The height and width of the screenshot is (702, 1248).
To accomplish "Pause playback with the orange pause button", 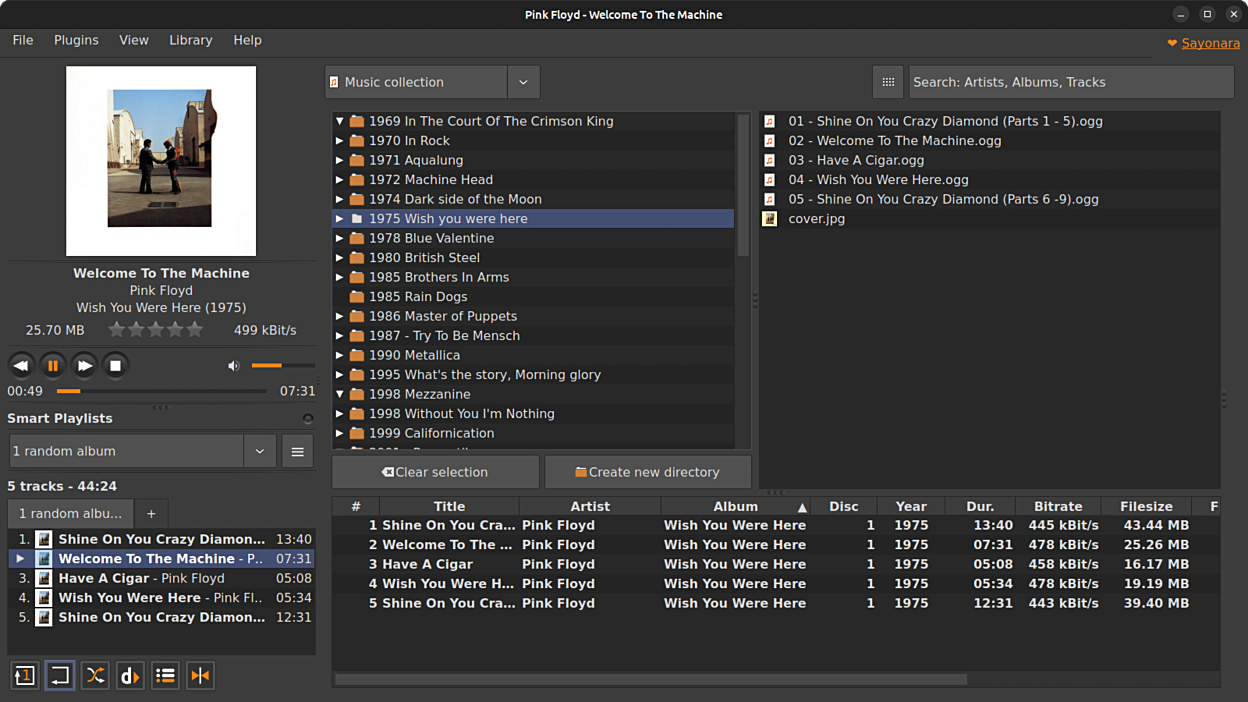I will pos(52,366).
